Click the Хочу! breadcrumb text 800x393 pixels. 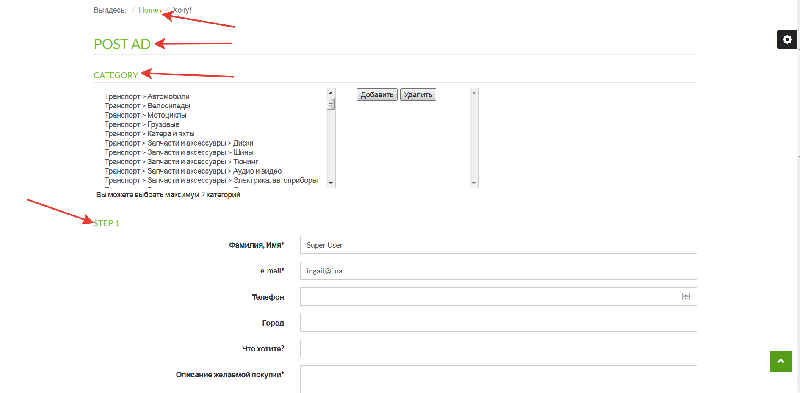[x=182, y=10]
